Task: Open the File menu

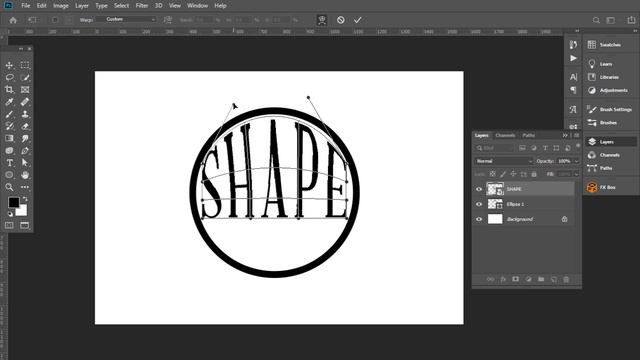Action: (x=26, y=6)
